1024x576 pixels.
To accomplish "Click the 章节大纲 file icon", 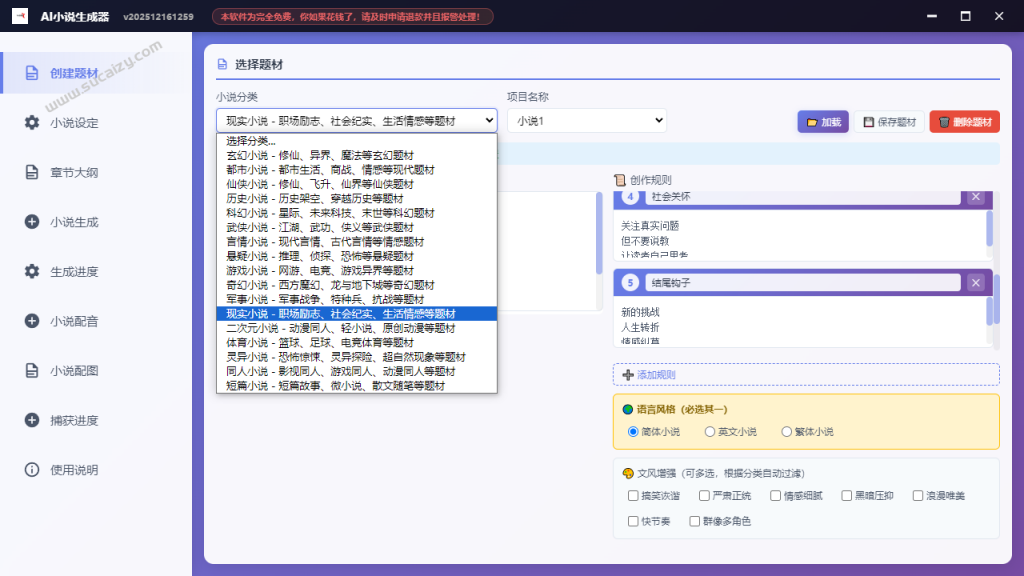I will click(x=32, y=172).
